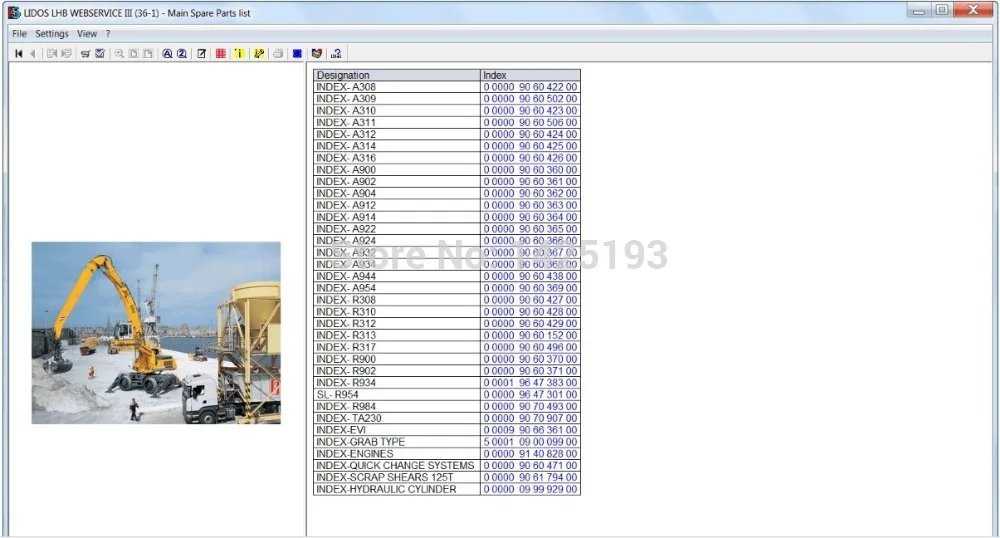Open the View menu
Image resolution: width=1000 pixels, height=538 pixels.
(87, 34)
